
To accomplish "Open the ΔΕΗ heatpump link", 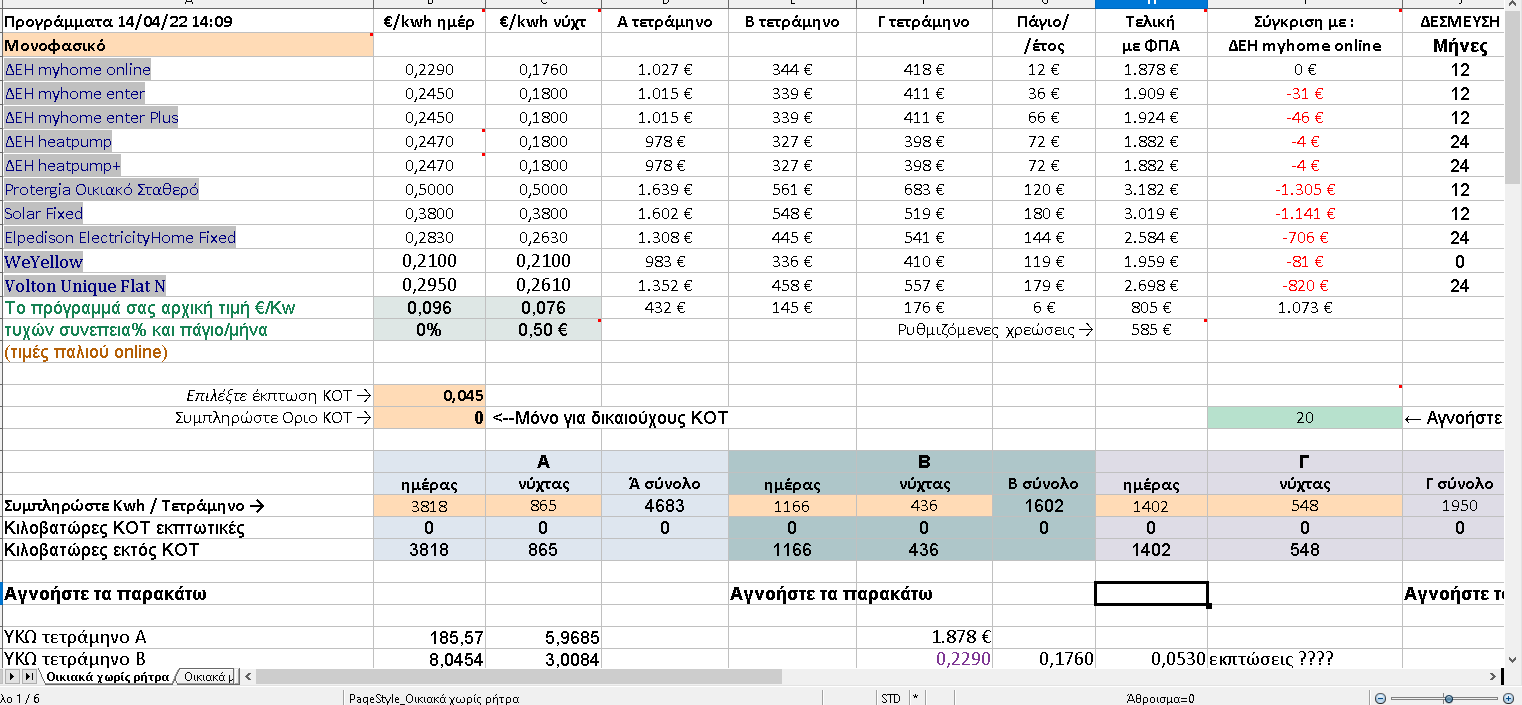I will (x=58, y=142).
